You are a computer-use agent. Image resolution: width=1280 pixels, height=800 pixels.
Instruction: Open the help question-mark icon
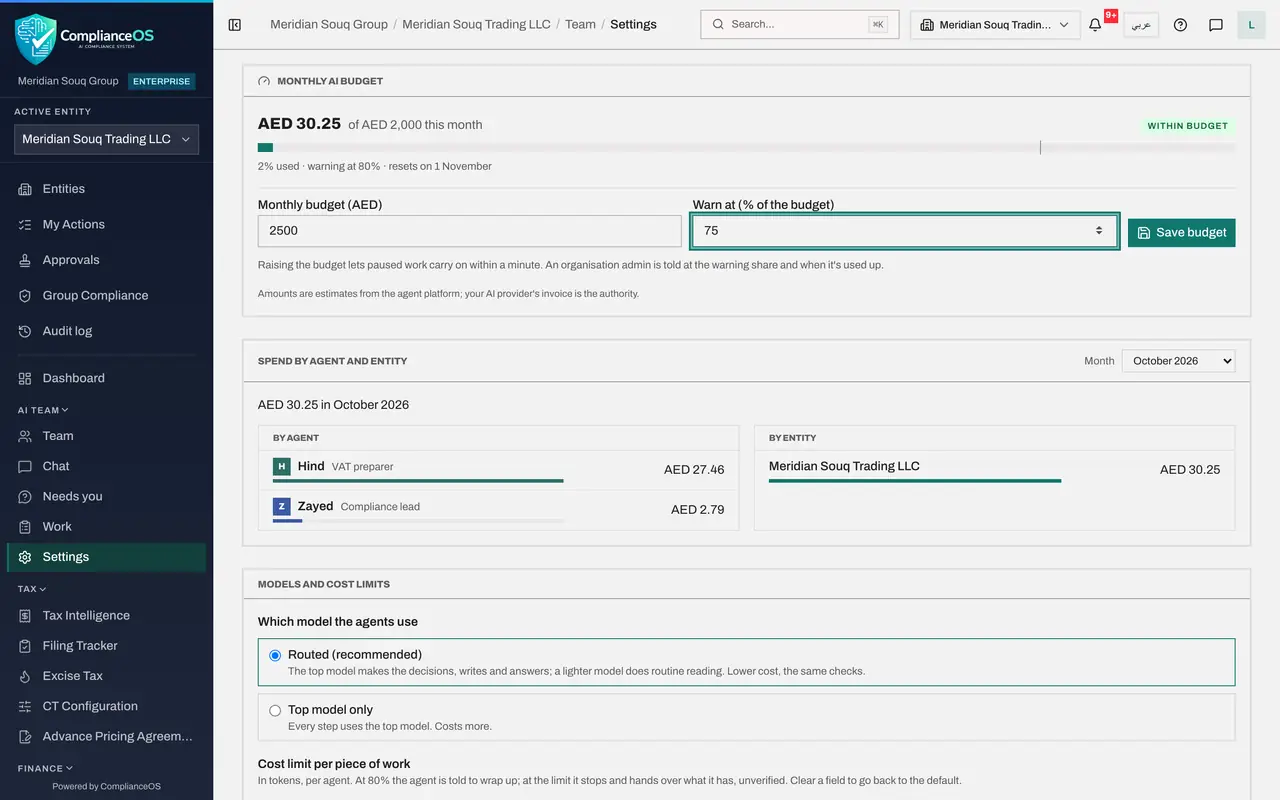coord(1180,25)
